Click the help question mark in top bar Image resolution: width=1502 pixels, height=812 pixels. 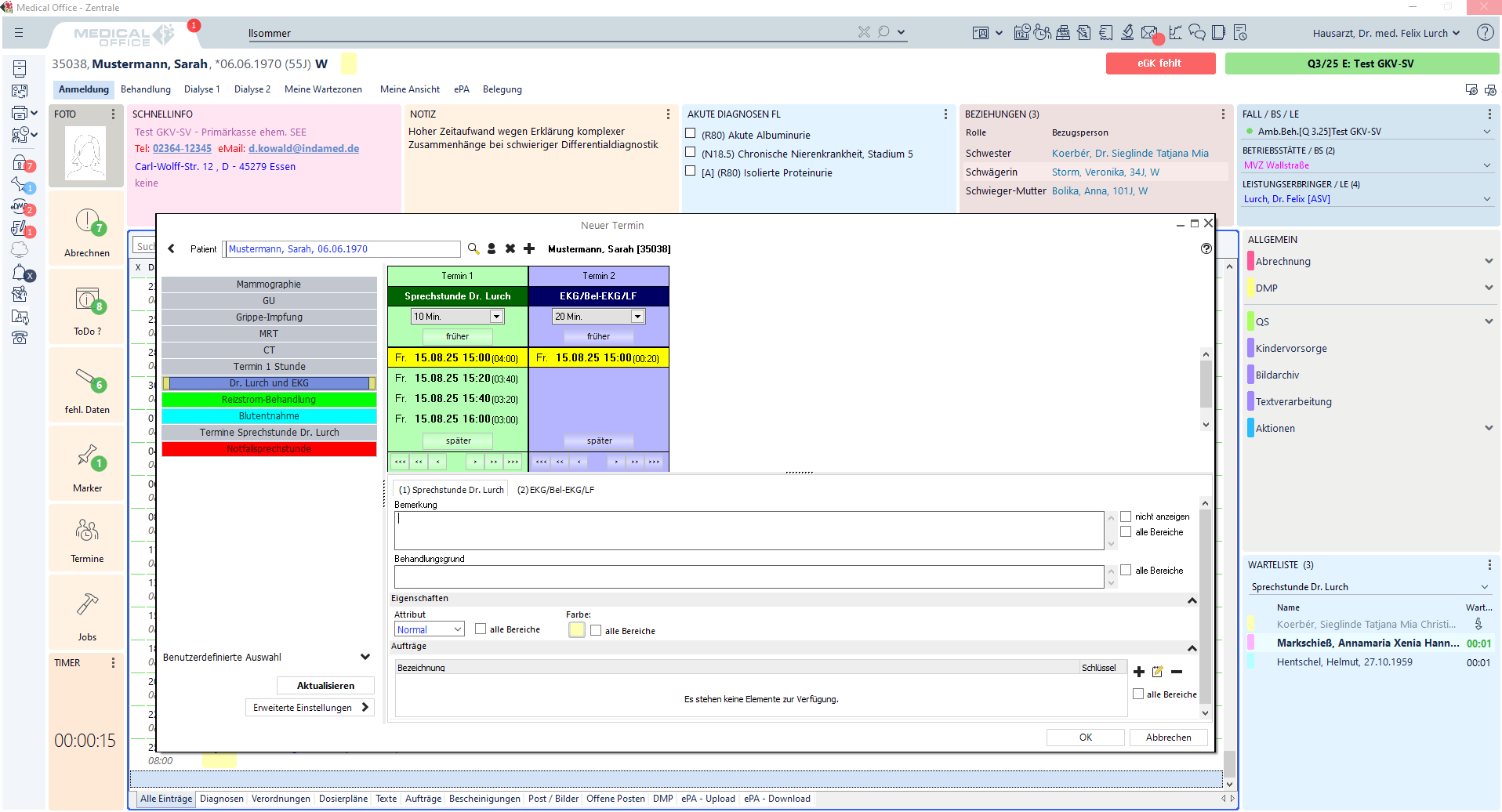click(1485, 33)
